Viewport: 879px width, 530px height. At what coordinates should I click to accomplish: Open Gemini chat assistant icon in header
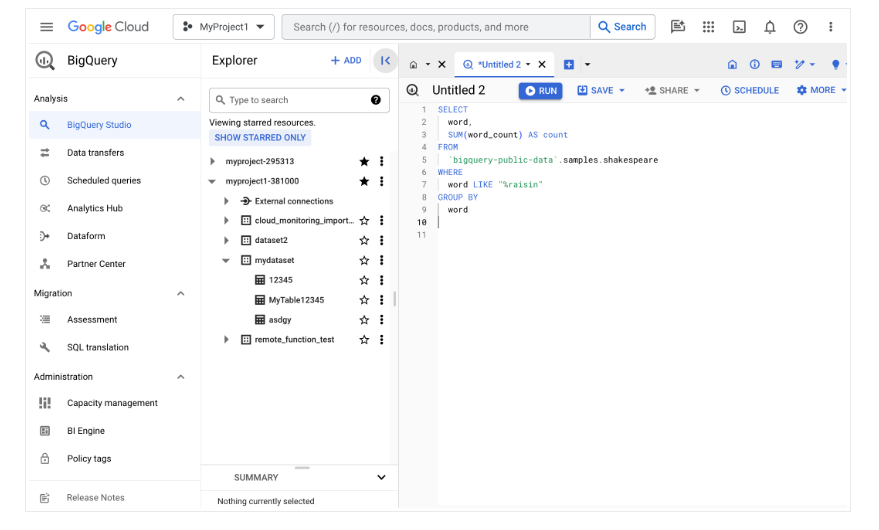(678, 26)
